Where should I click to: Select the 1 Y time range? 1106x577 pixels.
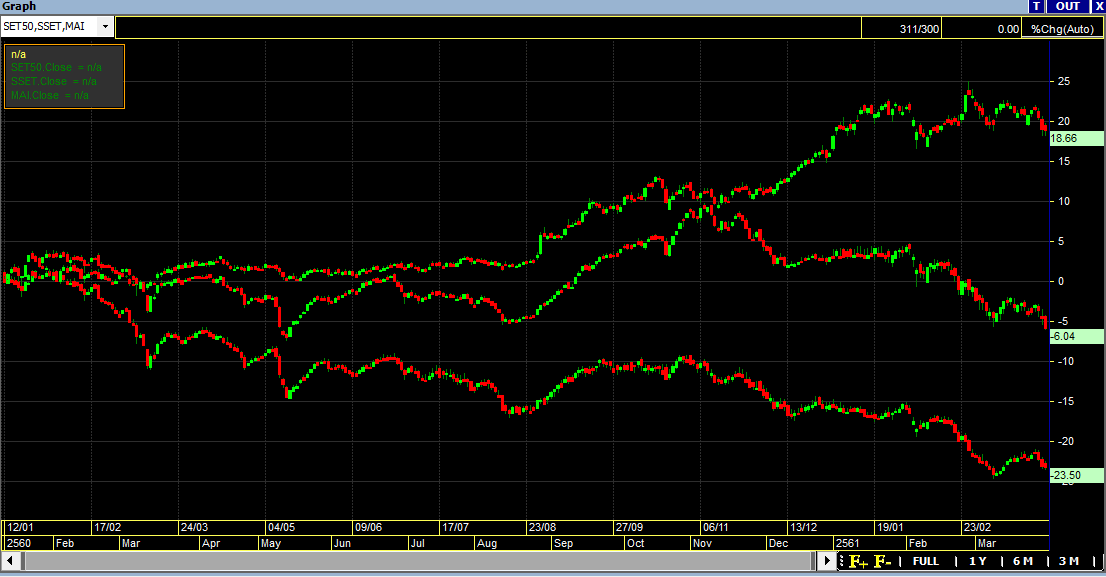(978, 561)
